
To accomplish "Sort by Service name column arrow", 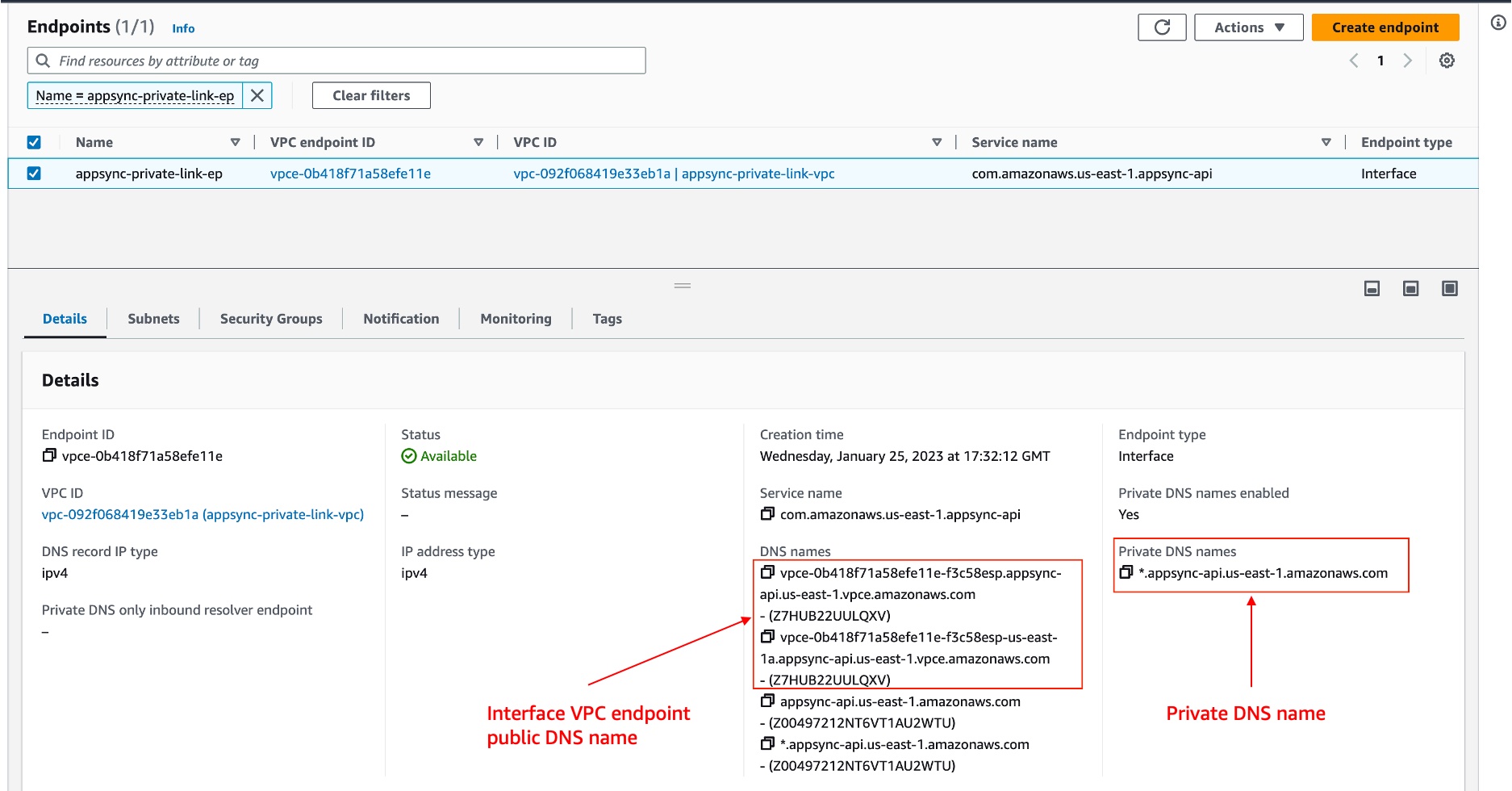I will click(x=1326, y=142).
